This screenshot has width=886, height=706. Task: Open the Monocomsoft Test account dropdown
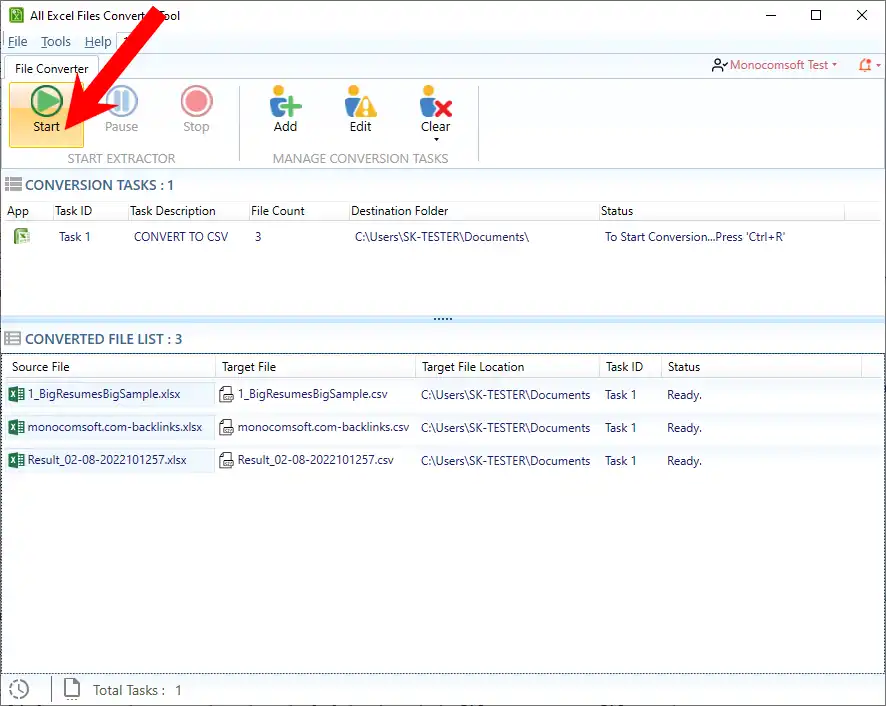pyautogui.click(x=783, y=65)
